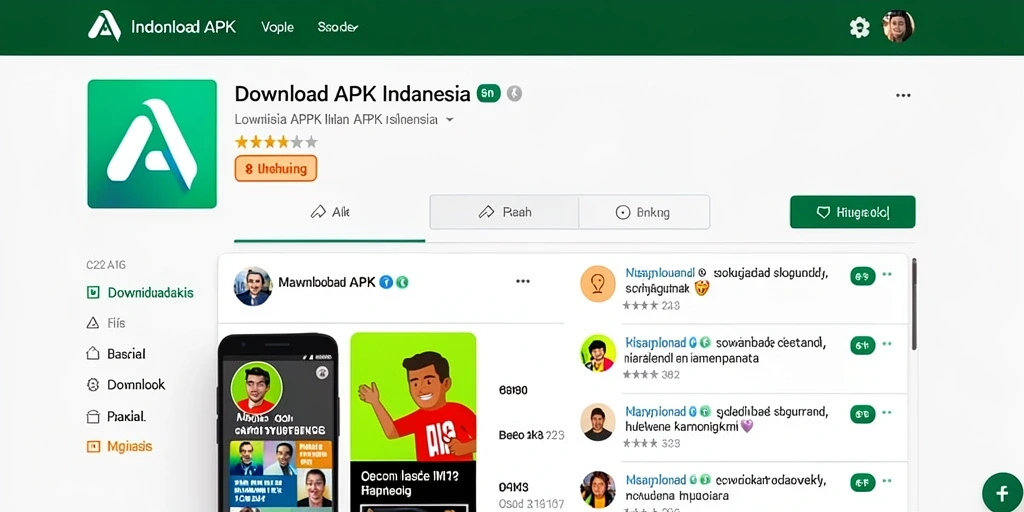Click the '★★★★ 323' rating text
The height and width of the screenshot is (512, 1024).
point(651,443)
